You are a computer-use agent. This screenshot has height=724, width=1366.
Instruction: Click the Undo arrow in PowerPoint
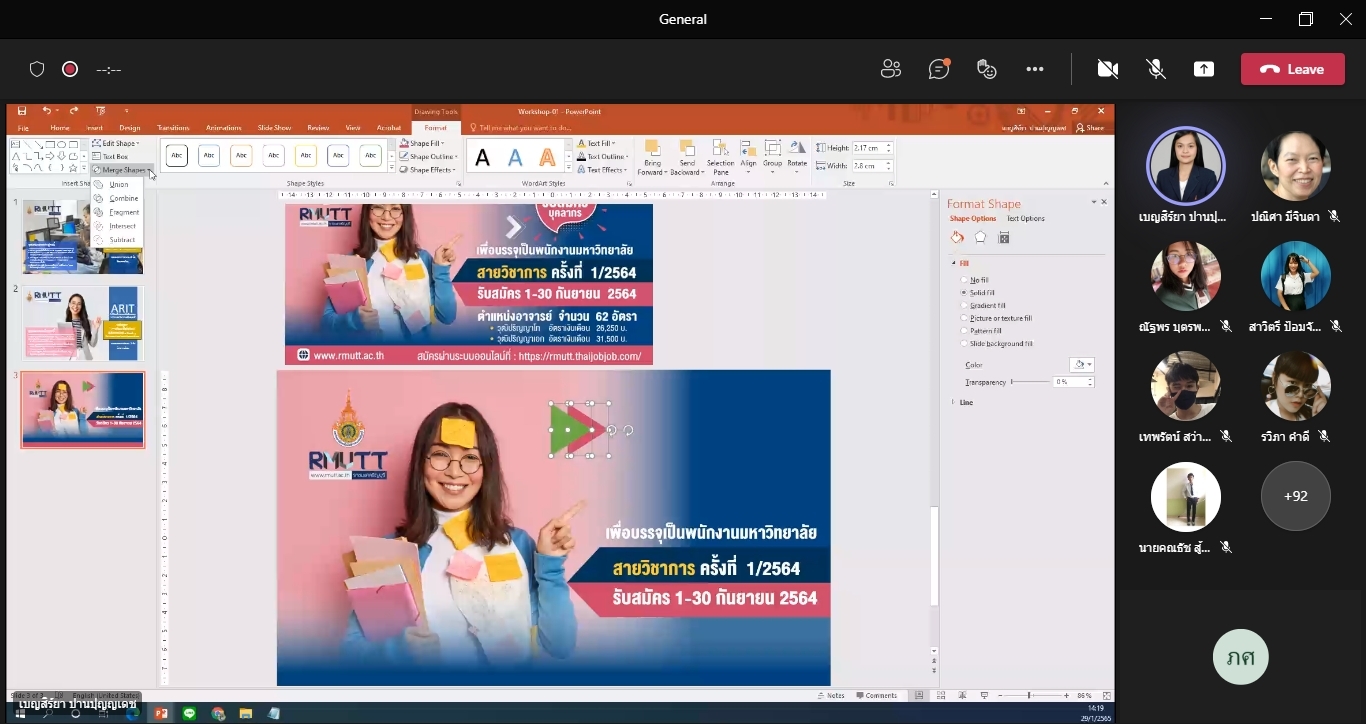point(46,111)
